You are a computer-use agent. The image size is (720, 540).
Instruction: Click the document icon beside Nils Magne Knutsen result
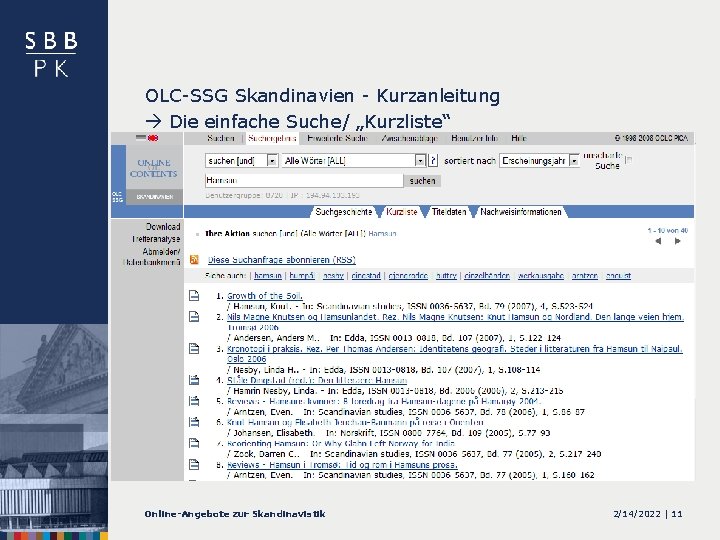(194, 317)
